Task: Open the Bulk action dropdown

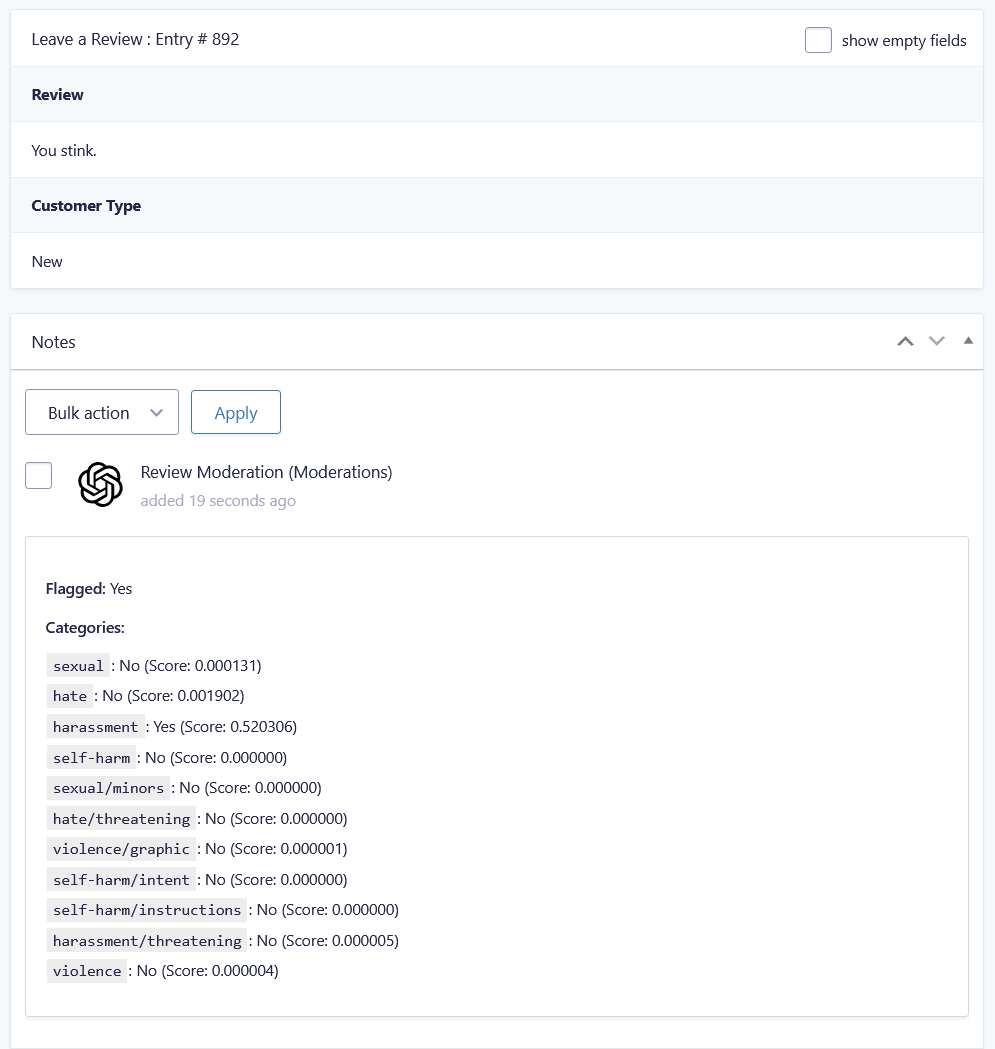Action: pyautogui.click(x=102, y=412)
